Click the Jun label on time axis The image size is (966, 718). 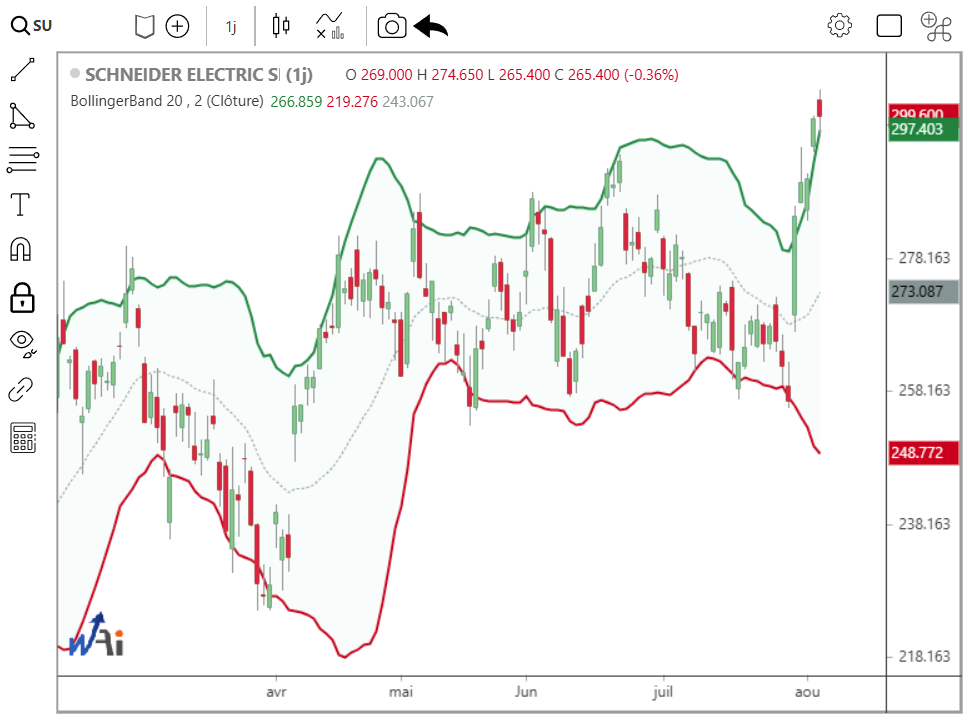pos(526,692)
